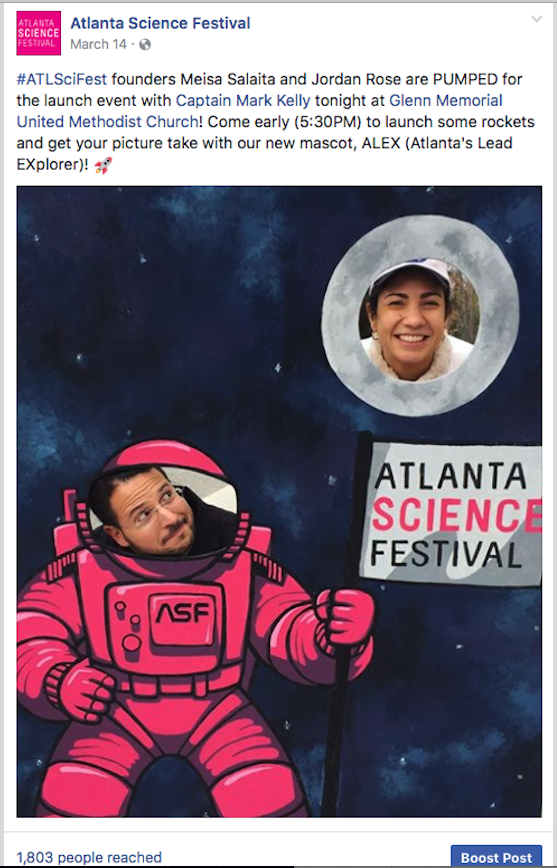Open the Captain Mark Kelly link
The width and height of the screenshot is (557, 868).
[243, 101]
